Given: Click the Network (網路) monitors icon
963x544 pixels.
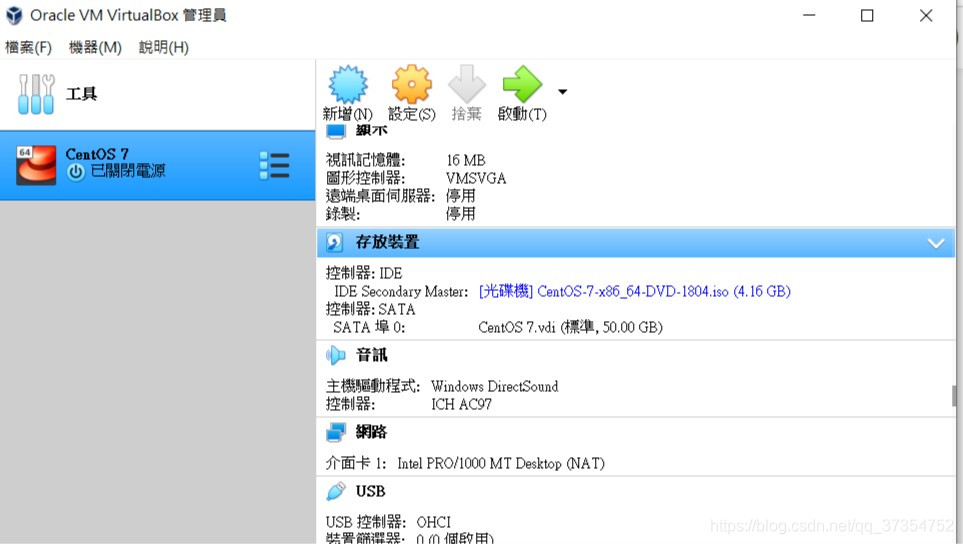Looking at the screenshot, I should click(x=335, y=432).
